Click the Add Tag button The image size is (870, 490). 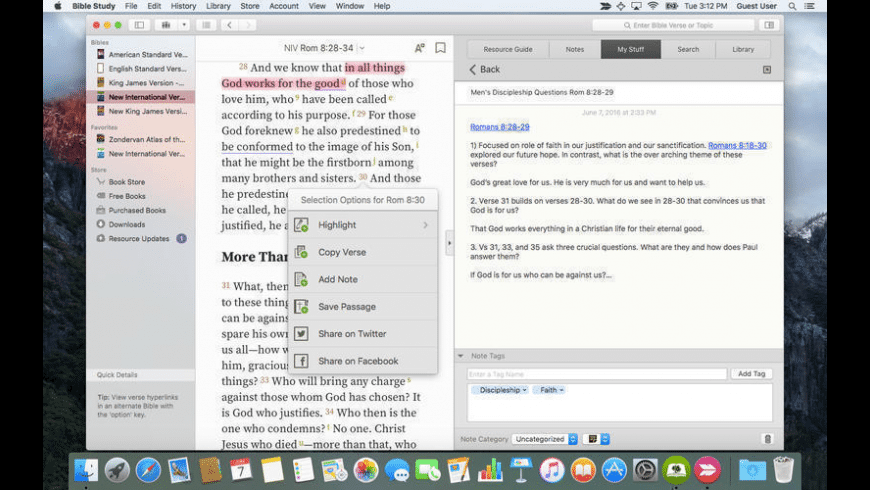click(751, 374)
